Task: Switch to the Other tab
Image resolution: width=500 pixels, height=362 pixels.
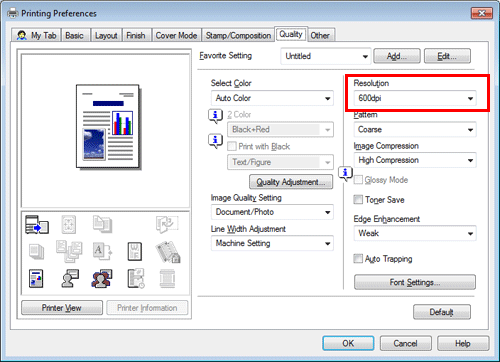Action: pos(320,35)
